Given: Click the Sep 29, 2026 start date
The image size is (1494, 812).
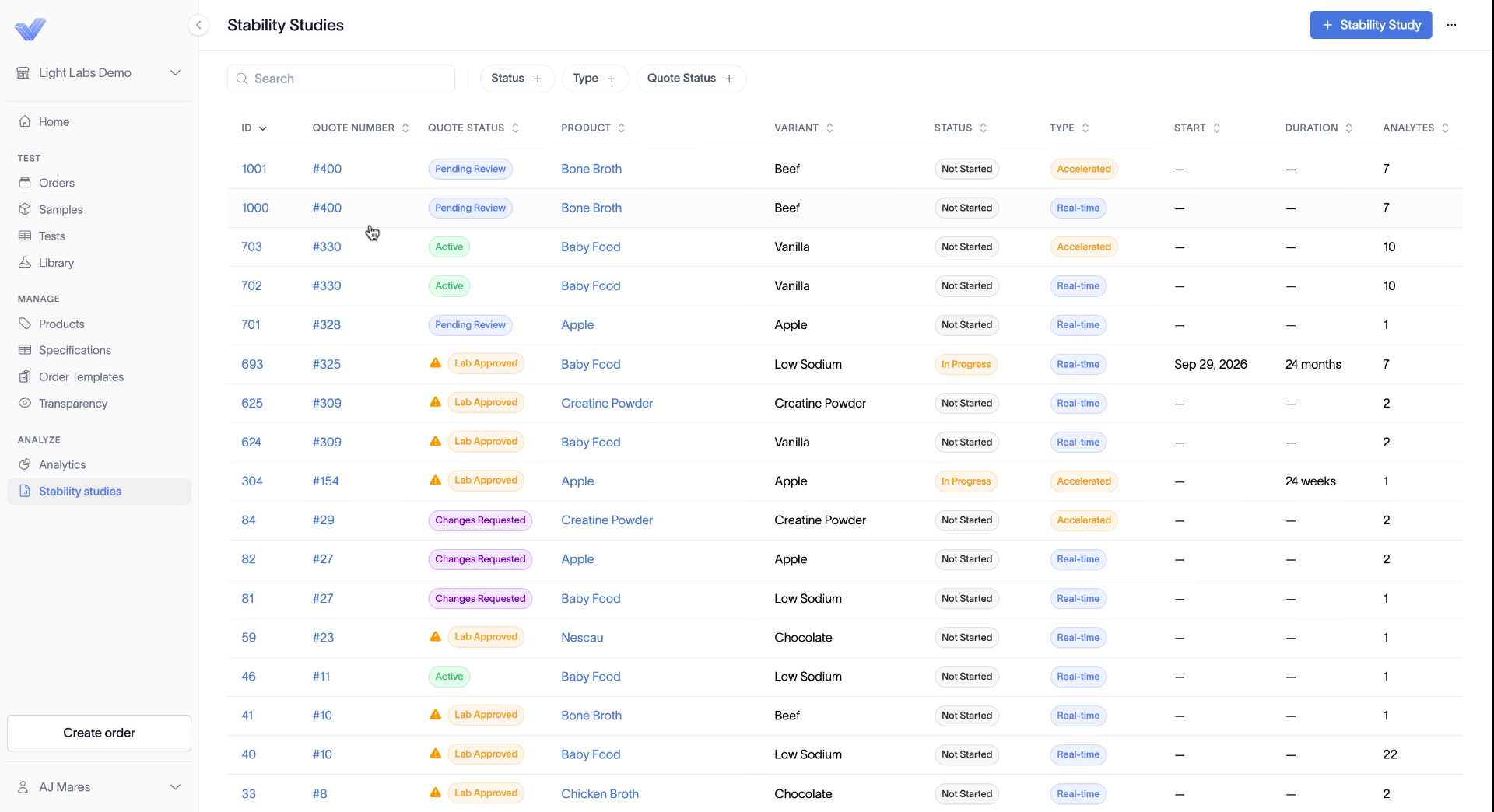Looking at the screenshot, I should click(1210, 364).
